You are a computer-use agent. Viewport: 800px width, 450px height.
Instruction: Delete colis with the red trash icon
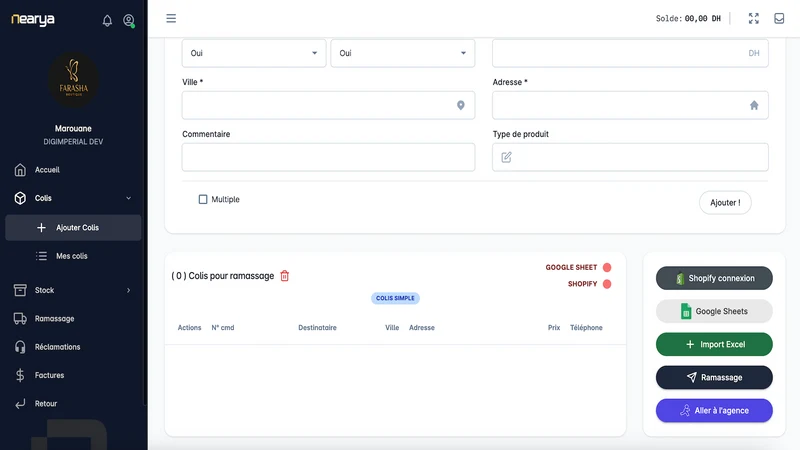coord(285,276)
